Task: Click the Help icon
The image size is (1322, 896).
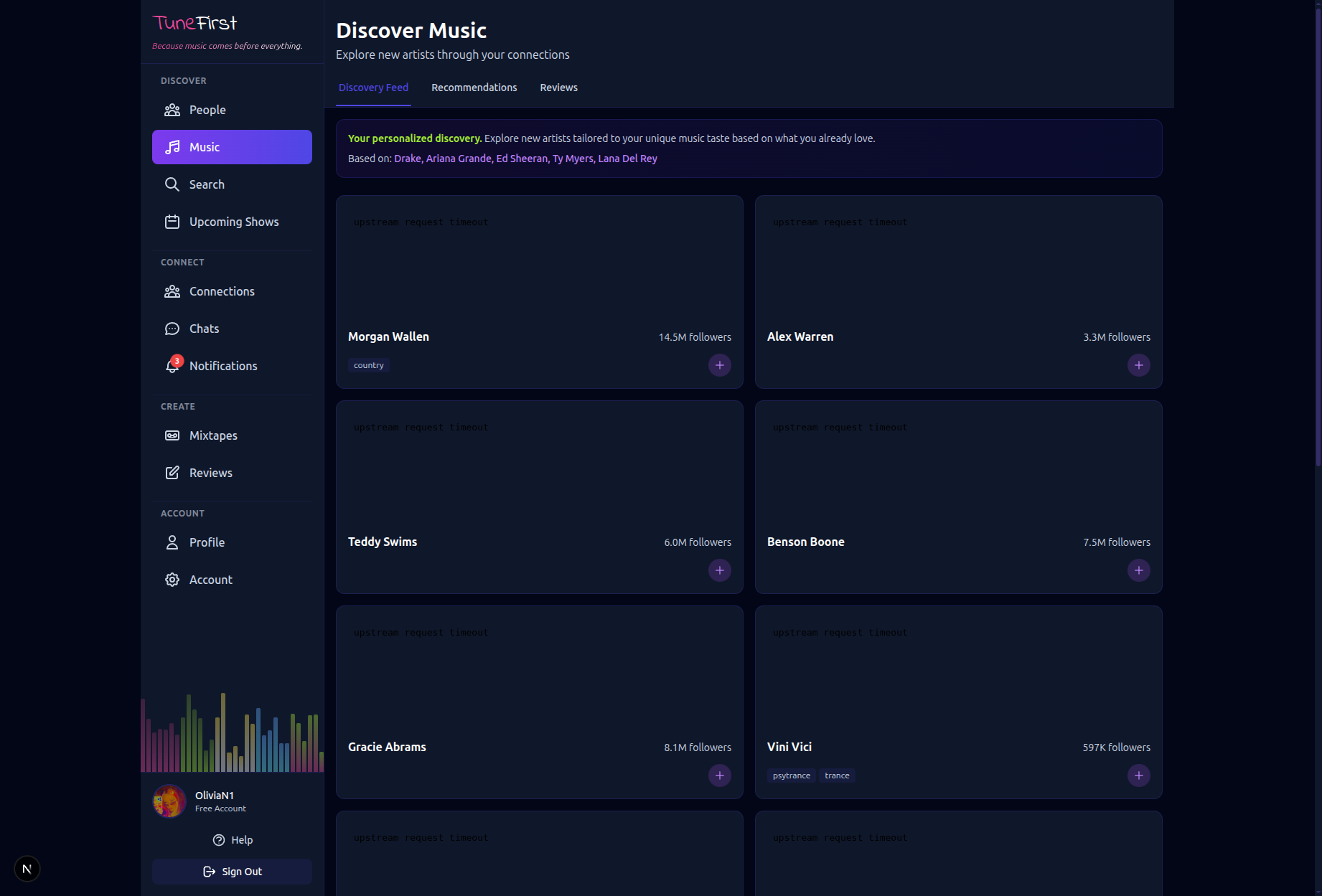Action: (x=219, y=839)
